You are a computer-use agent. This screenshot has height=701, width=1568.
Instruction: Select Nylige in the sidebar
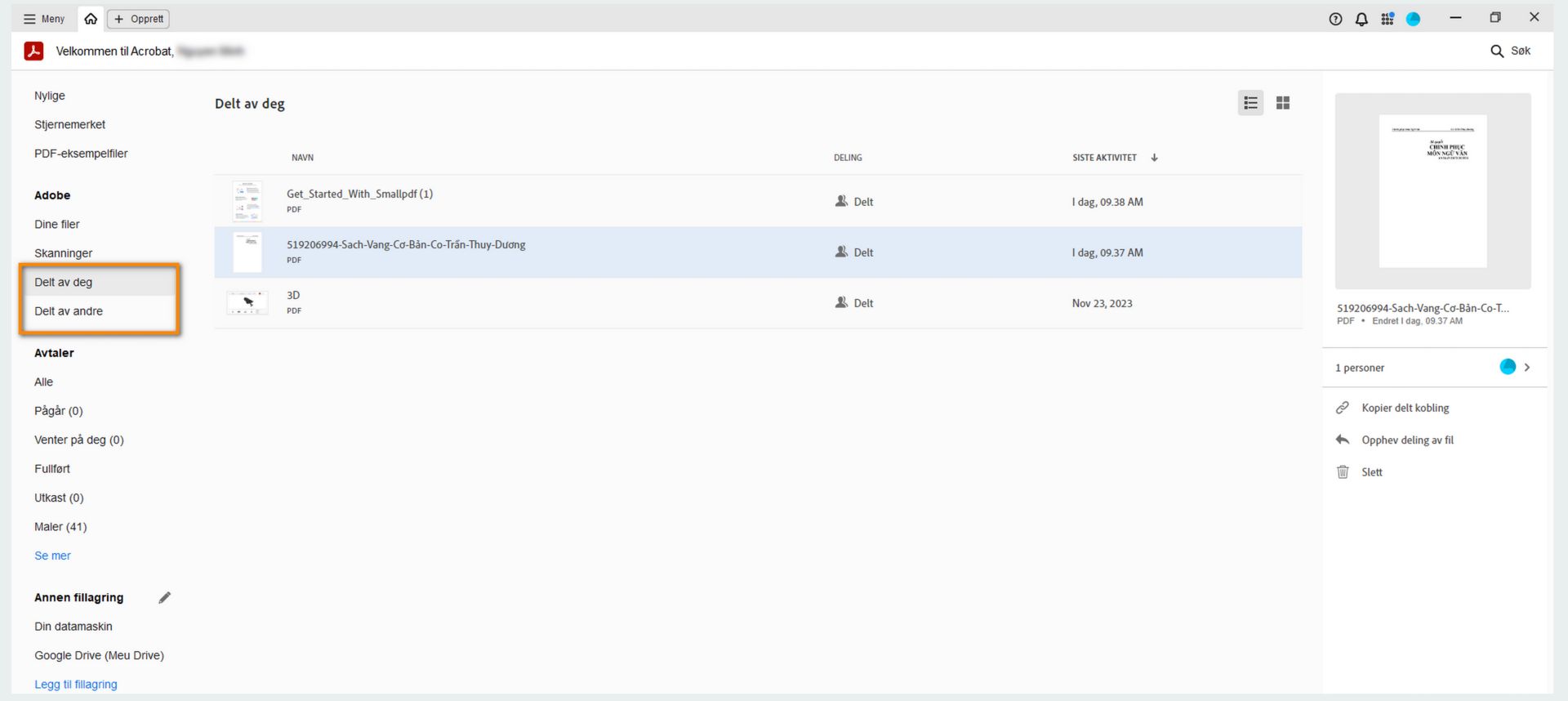click(x=50, y=96)
